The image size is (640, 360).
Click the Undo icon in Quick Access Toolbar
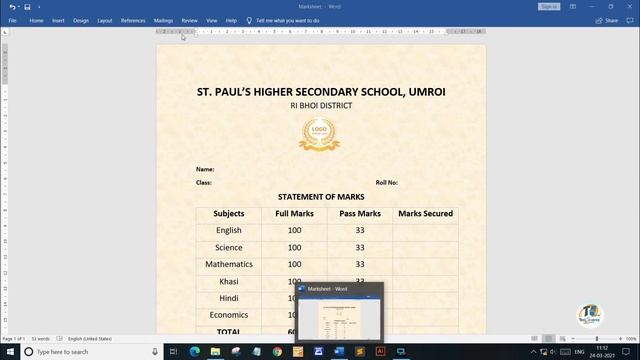tap(12, 7)
